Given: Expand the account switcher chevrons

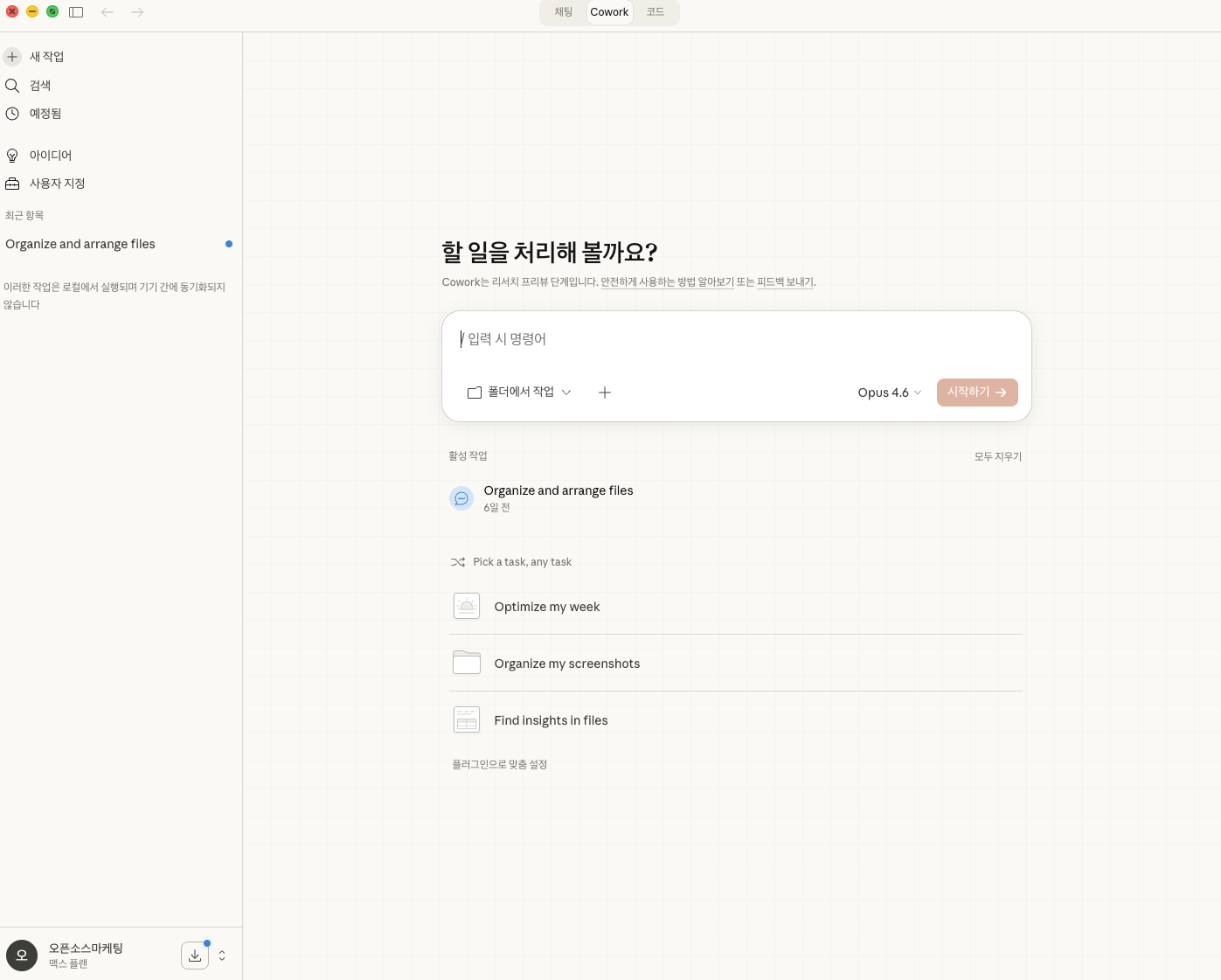Looking at the screenshot, I should click(x=222, y=956).
